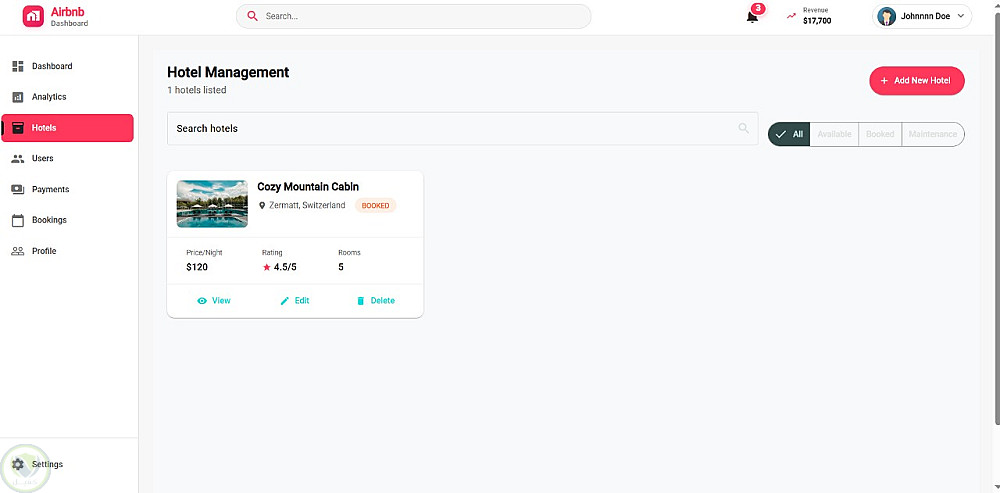Click the magnifier icon in hotel search

pyautogui.click(x=743, y=128)
